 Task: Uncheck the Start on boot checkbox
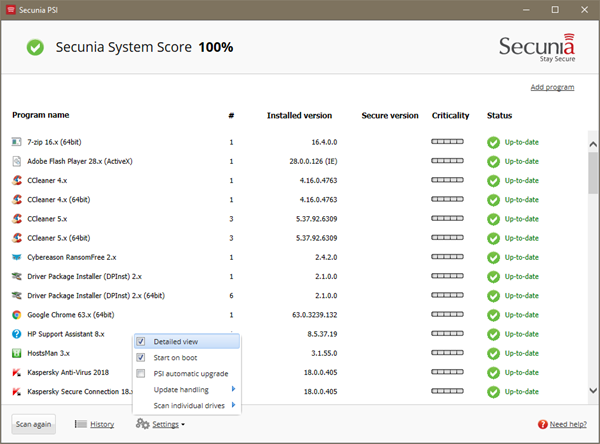[141, 357]
